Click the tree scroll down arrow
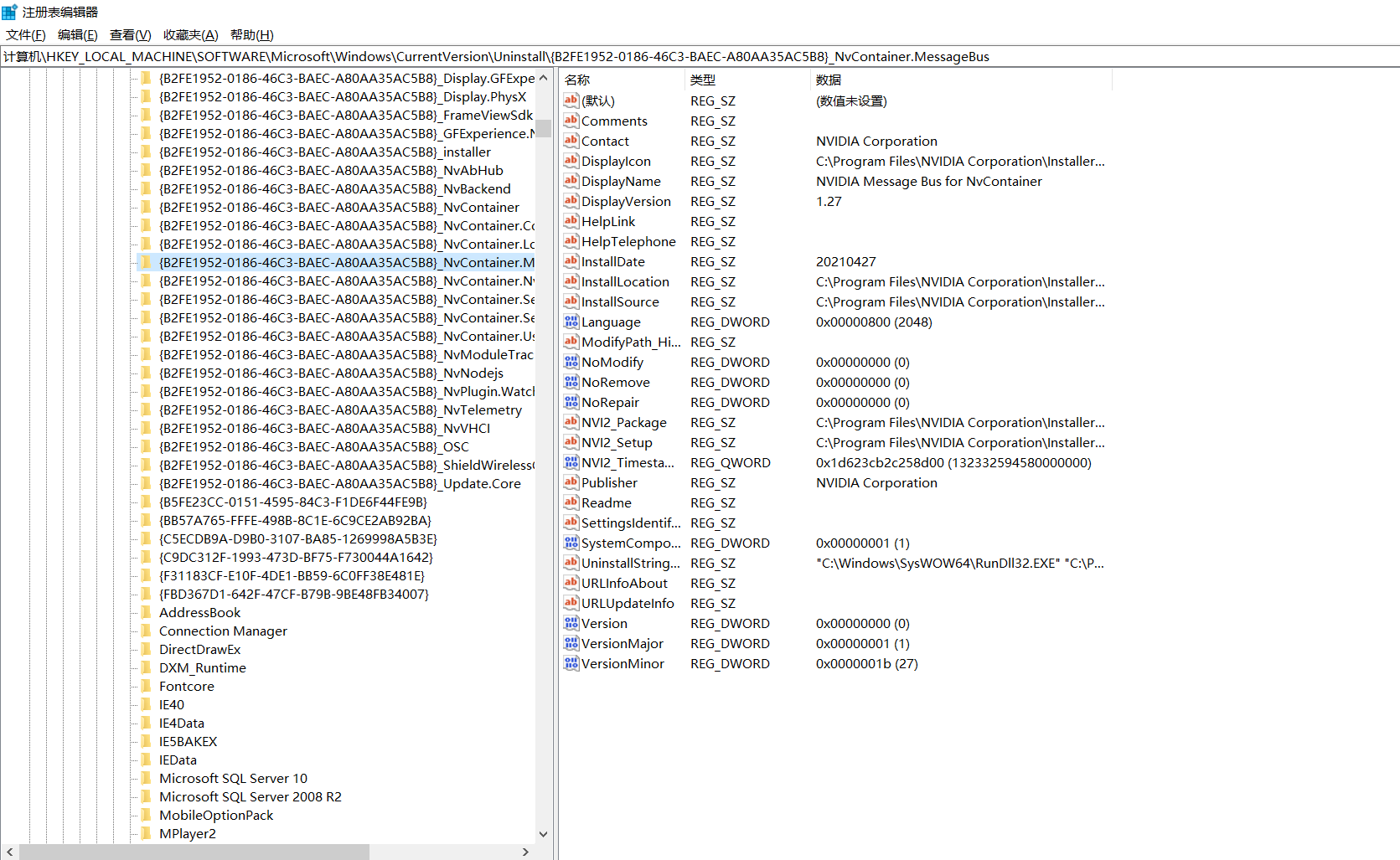This screenshot has width=1400, height=860. pos(543,834)
